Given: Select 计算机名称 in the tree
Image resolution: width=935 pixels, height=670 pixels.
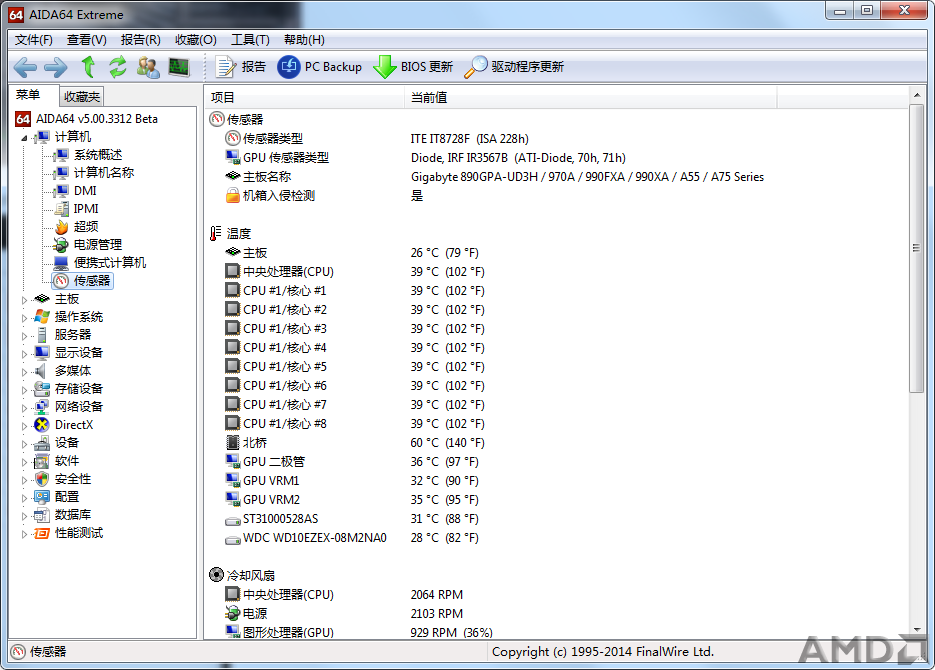Looking at the screenshot, I should click(x=104, y=173).
